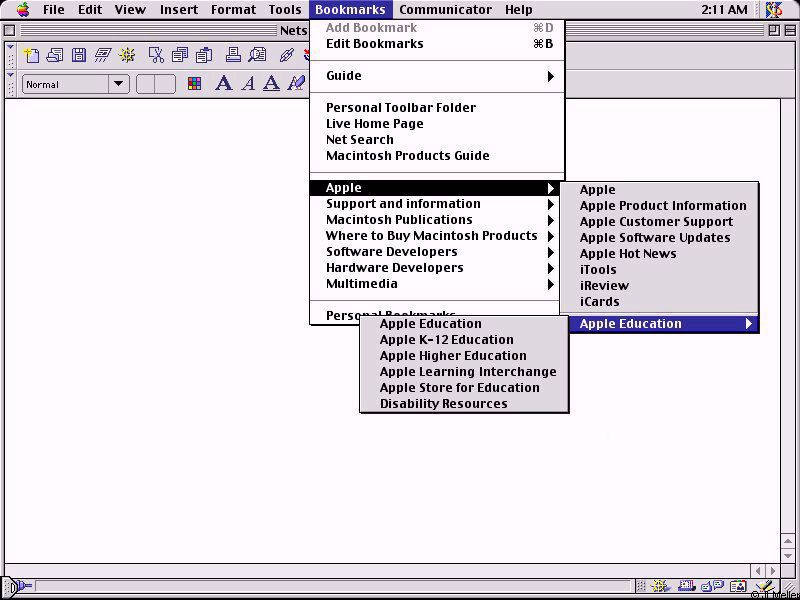800x600 pixels.
Task: Open the Apple Store for Education bookmark
Action: click(459, 388)
